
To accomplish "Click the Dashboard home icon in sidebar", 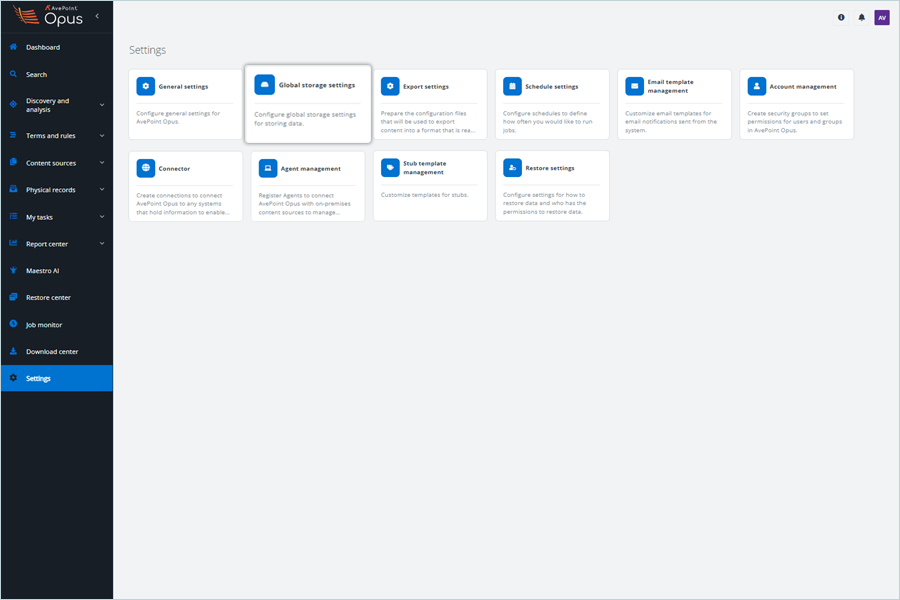I will 13,47.
